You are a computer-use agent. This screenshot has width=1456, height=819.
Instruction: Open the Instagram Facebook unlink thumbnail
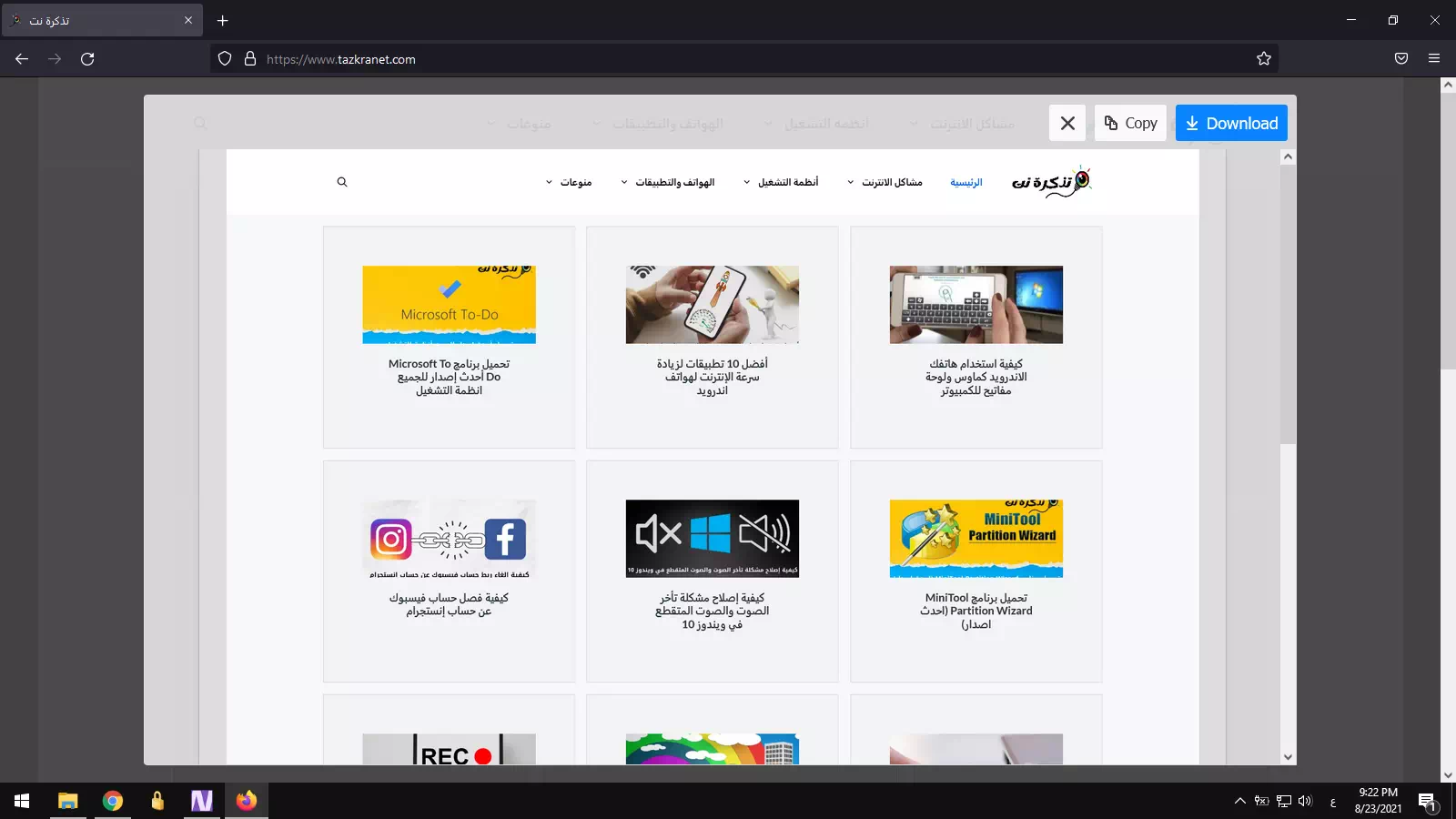(449, 539)
